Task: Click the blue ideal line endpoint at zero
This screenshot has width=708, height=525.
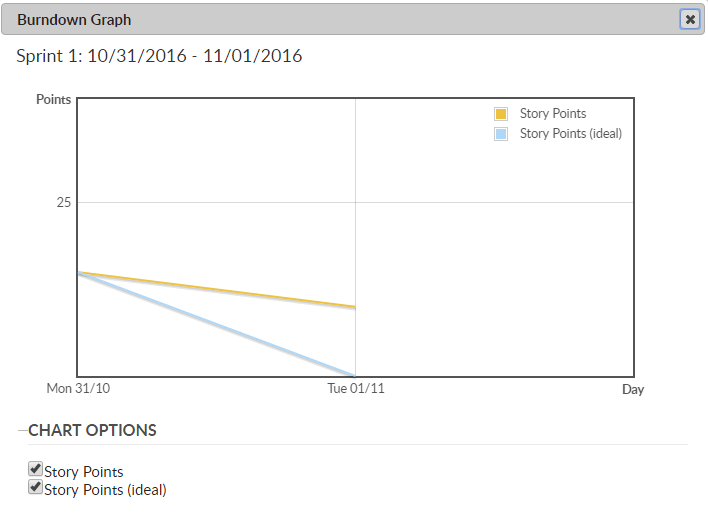Action: tap(355, 375)
